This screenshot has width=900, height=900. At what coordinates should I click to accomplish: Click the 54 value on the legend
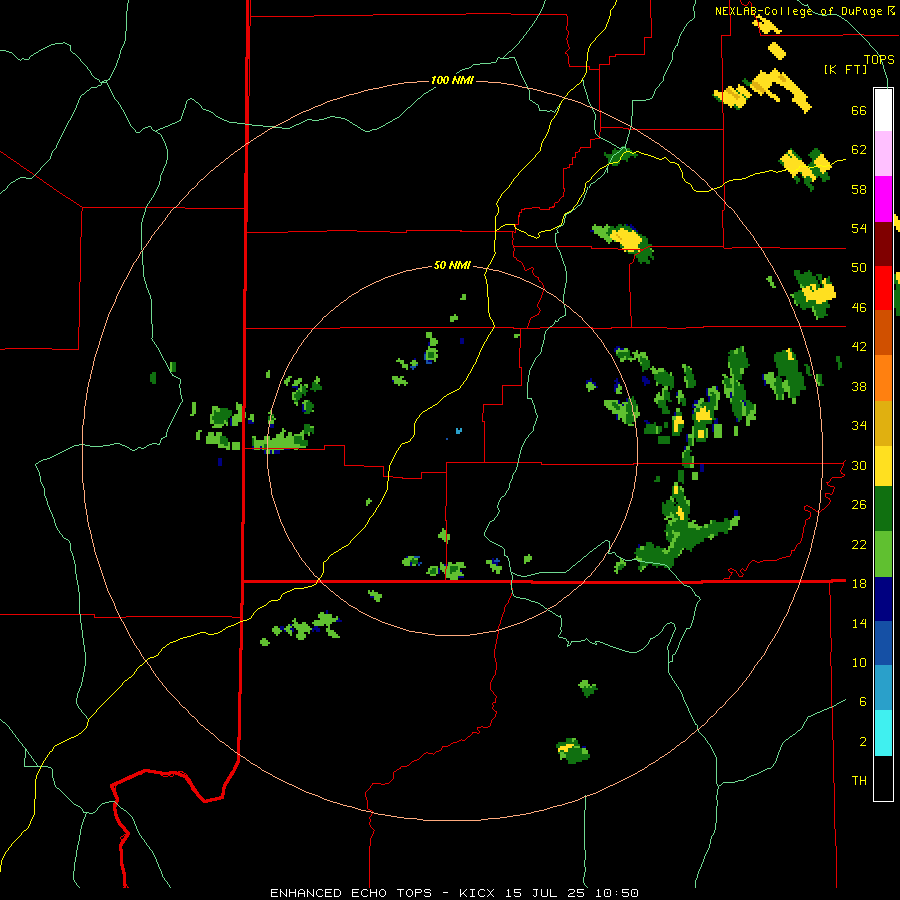point(859,228)
